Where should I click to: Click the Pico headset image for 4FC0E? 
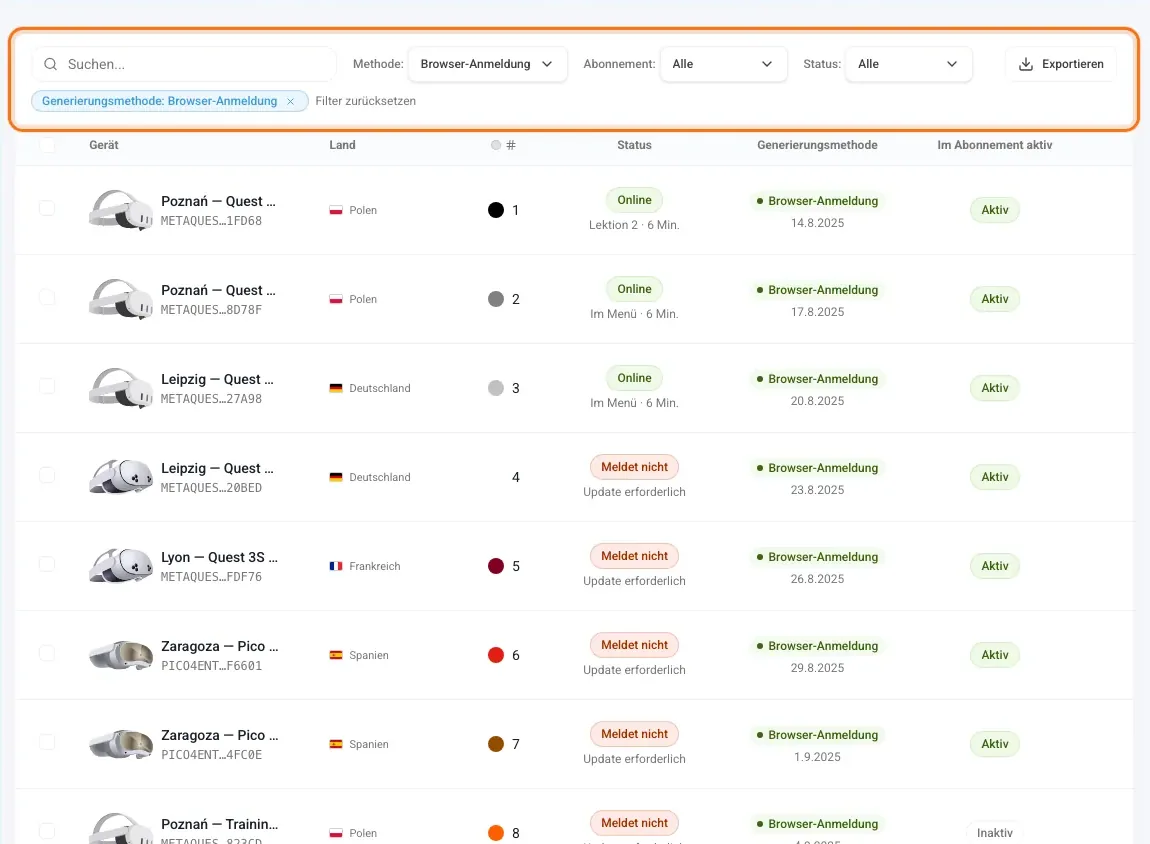pyautogui.click(x=121, y=744)
